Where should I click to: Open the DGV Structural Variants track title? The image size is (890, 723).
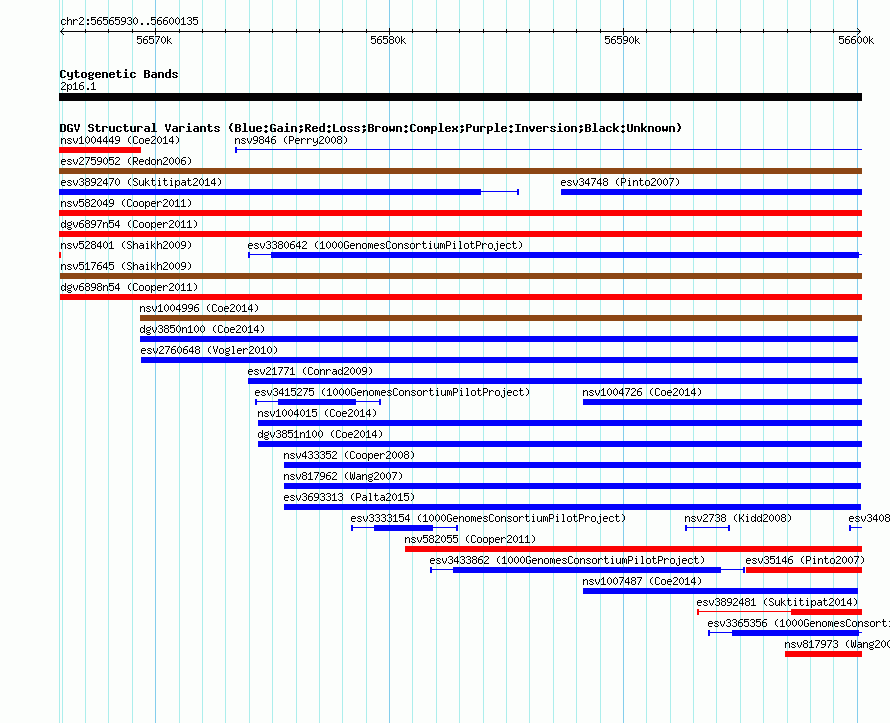click(371, 128)
